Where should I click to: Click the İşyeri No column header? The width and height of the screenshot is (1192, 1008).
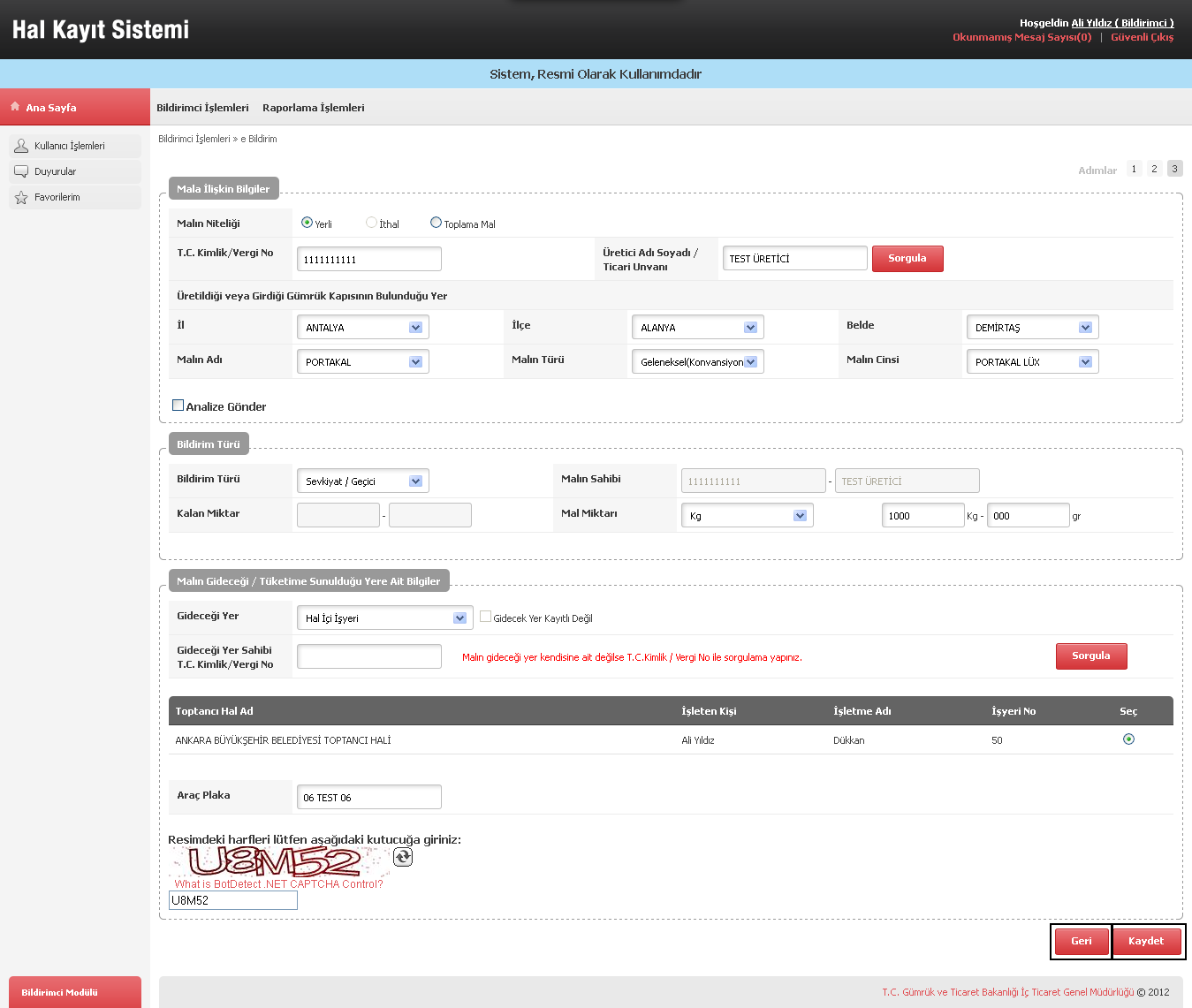(x=1014, y=711)
